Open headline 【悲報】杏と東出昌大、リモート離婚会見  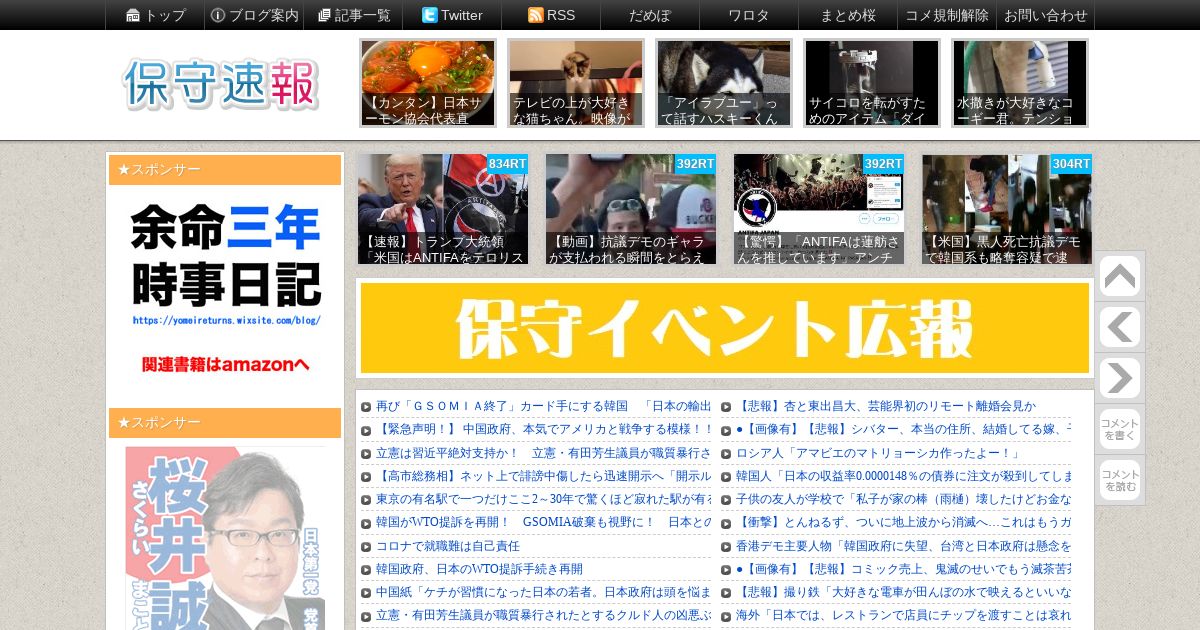886,406
